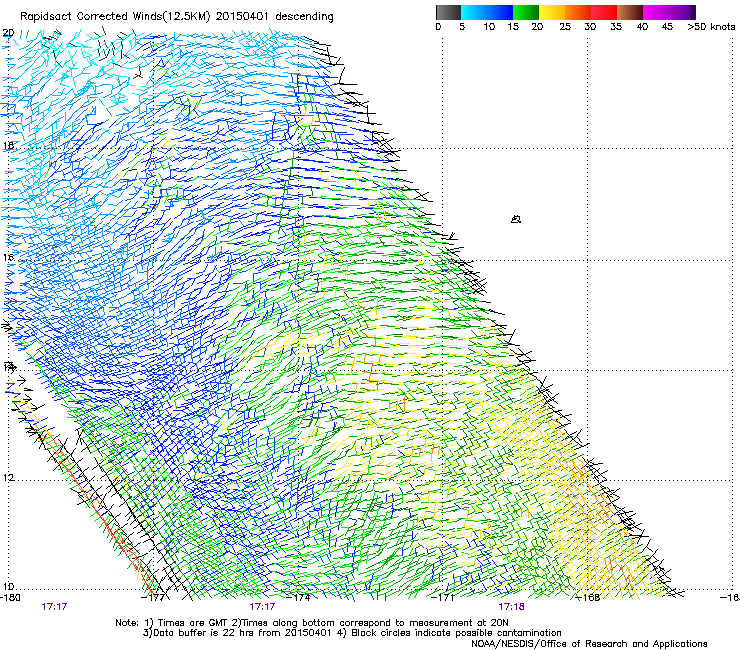The width and height of the screenshot is (740, 650).
Task: Click the '20150401' date in the title
Action: pyautogui.click(x=242, y=16)
